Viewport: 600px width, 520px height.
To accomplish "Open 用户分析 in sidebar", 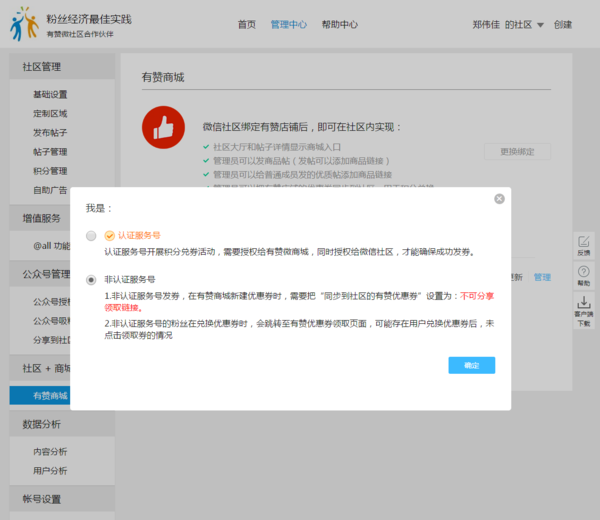I will [x=50, y=471].
